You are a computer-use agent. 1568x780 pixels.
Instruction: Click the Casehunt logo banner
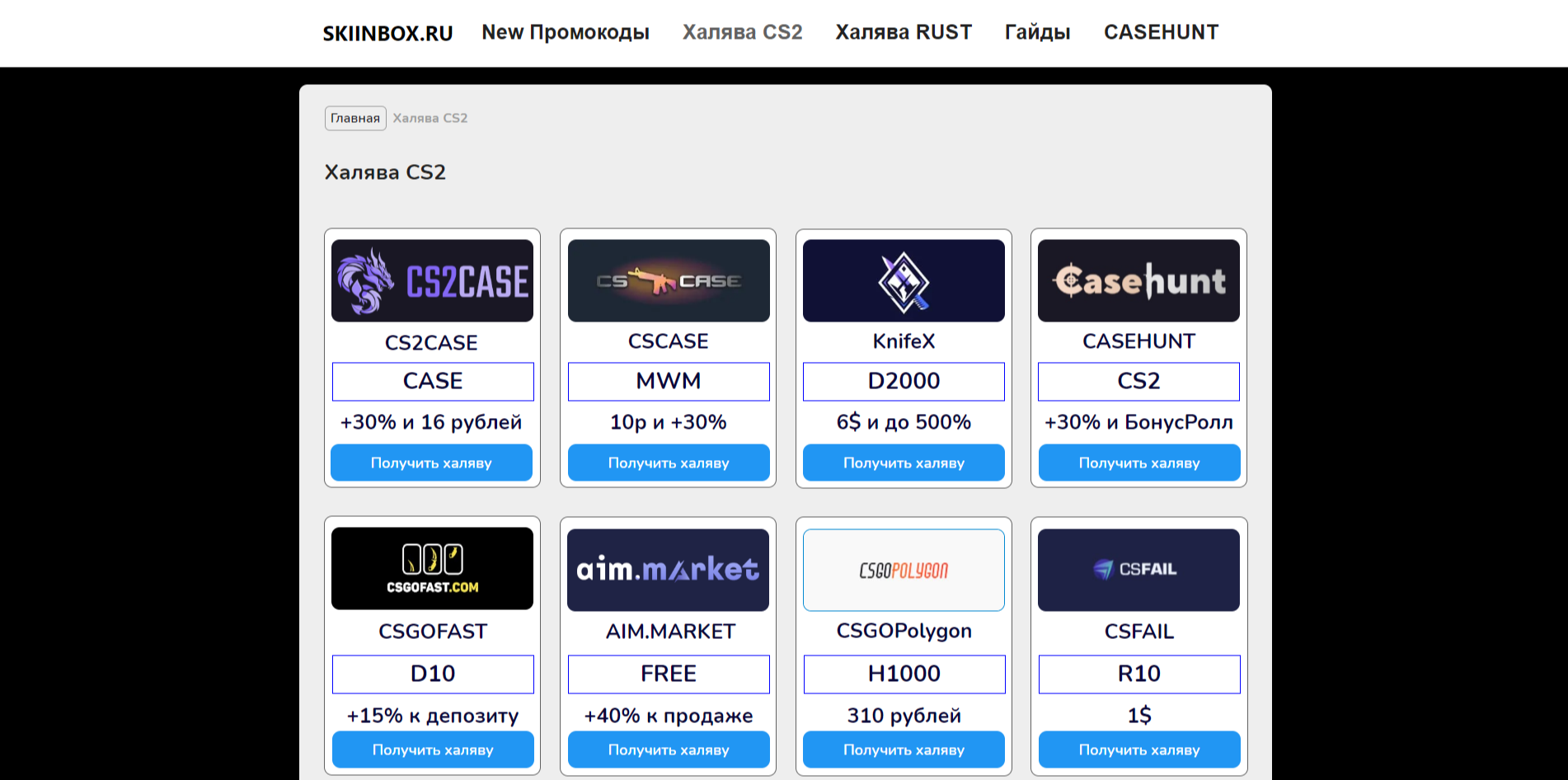pos(1138,280)
